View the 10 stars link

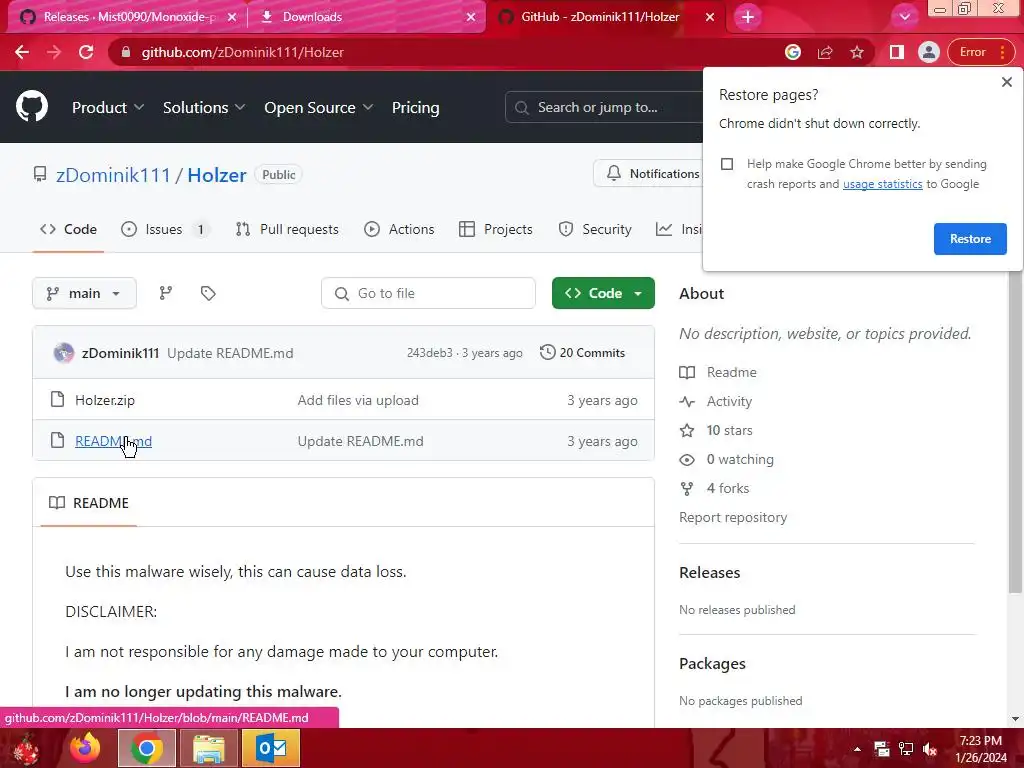click(x=716, y=430)
